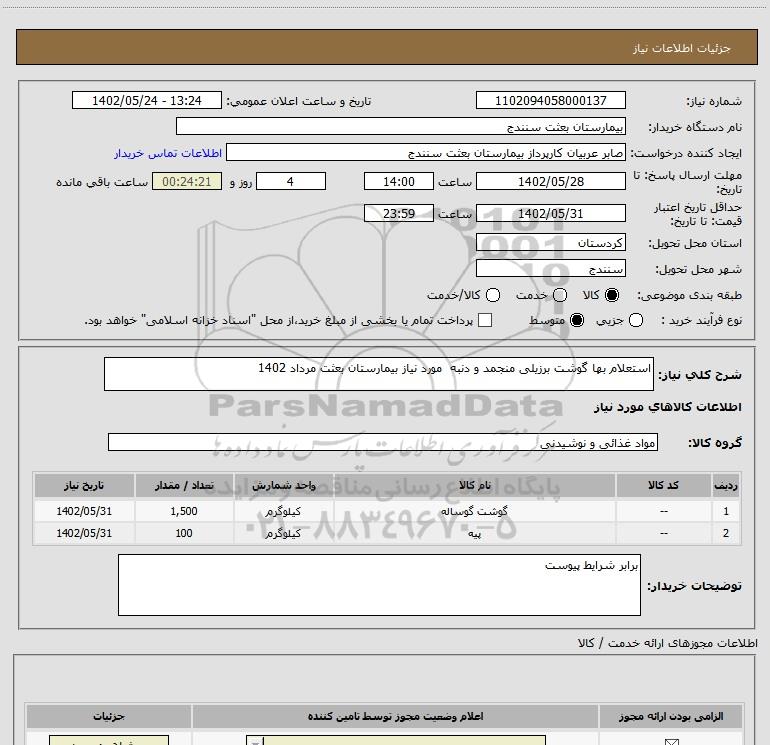
Task: Click the delivery city field سنندج
Action: (551, 269)
